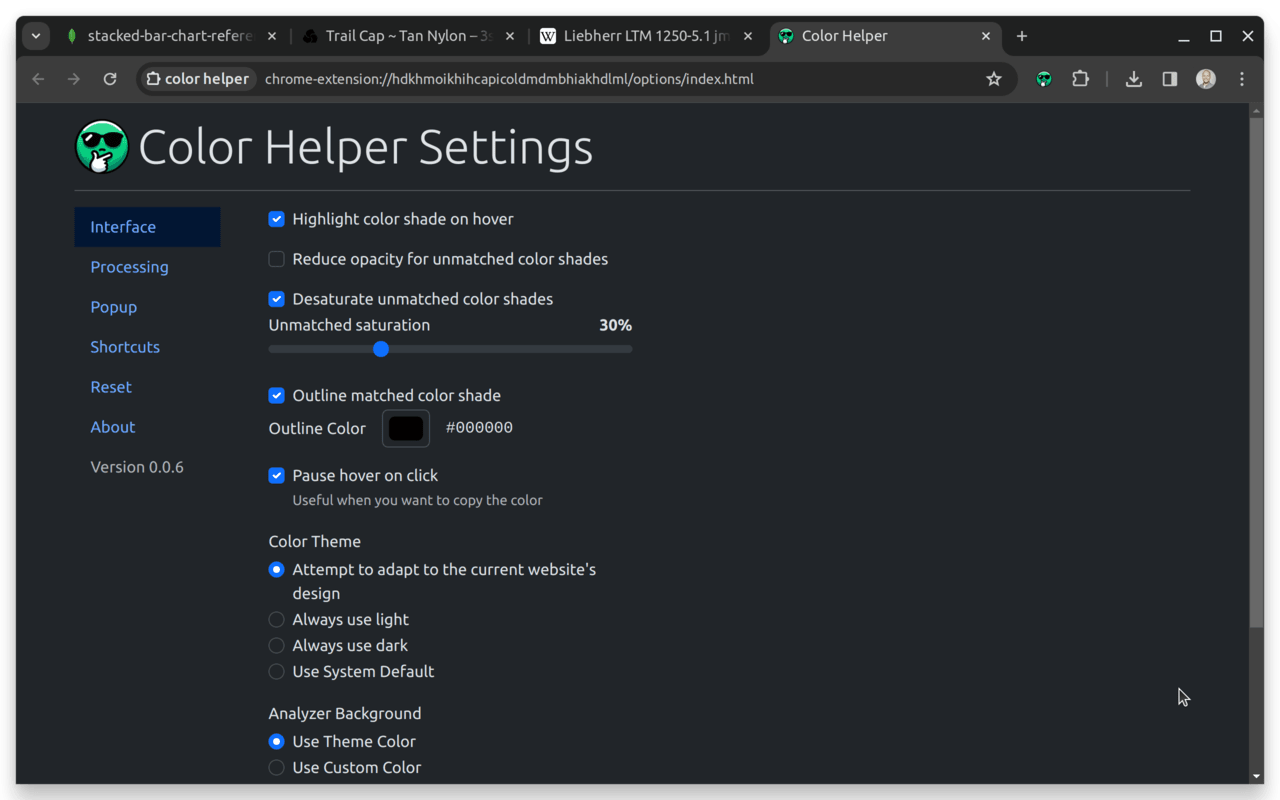Click the Color Helper logo in page header
The width and height of the screenshot is (1280, 800).
pos(102,147)
